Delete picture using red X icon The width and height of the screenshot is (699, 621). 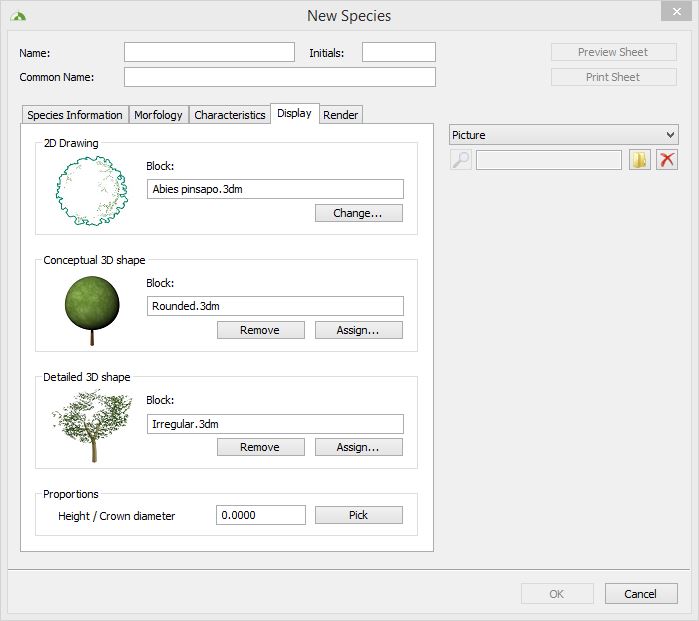[667, 160]
